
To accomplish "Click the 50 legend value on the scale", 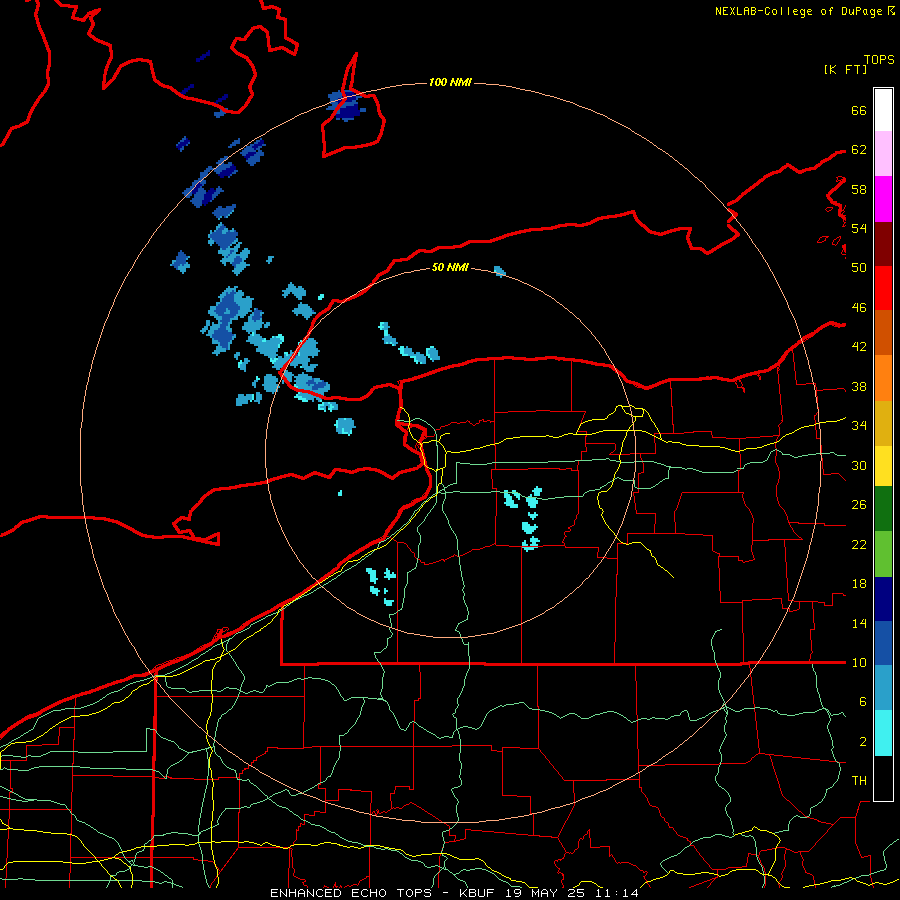I will click(x=859, y=267).
